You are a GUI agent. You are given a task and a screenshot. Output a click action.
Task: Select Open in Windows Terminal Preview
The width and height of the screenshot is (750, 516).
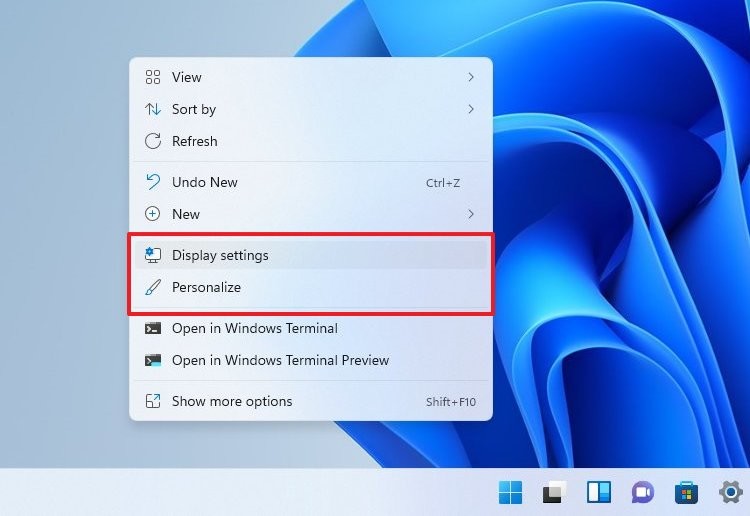pos(311,360)
